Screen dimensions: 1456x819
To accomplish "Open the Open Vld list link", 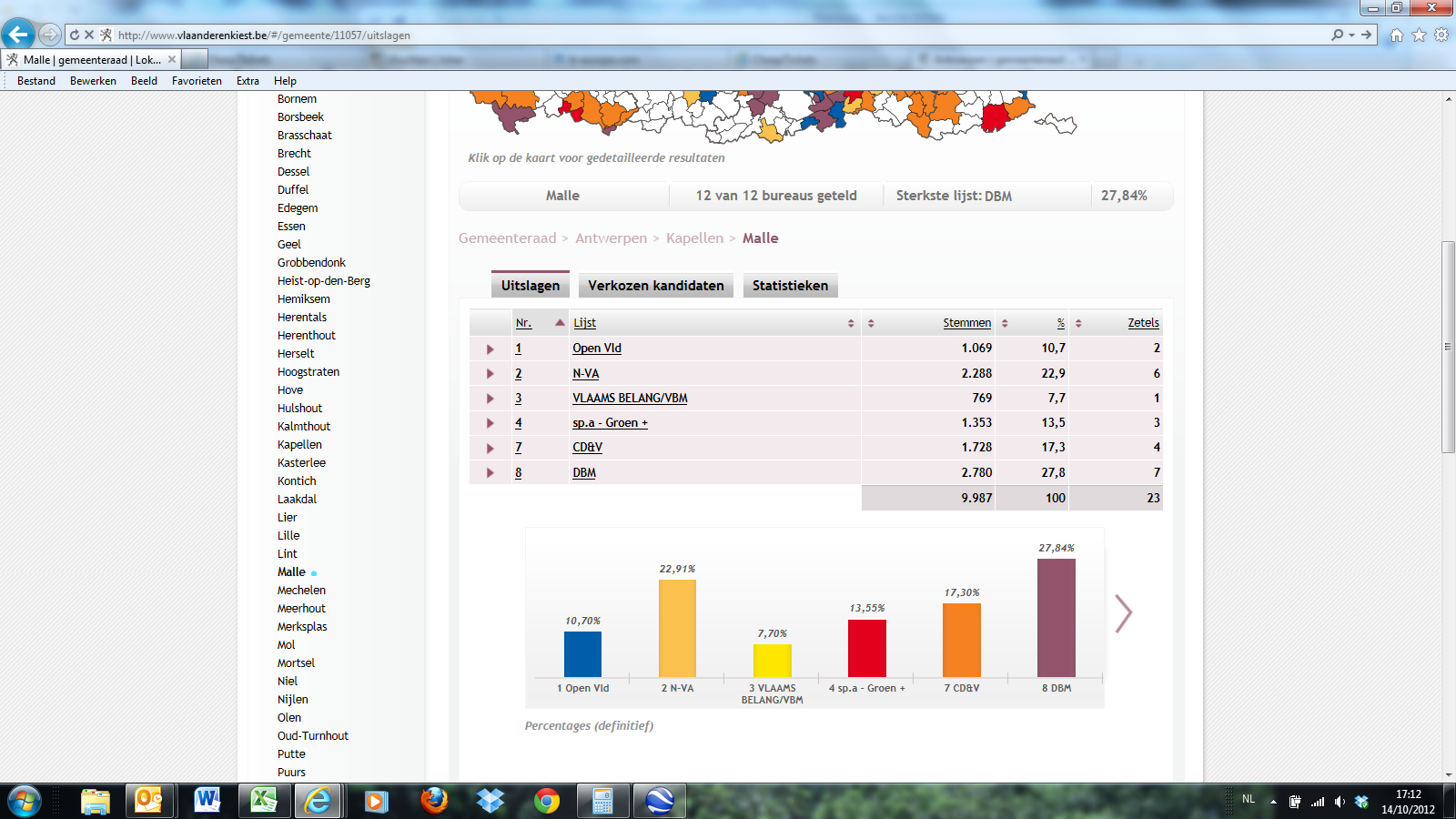I will click(x=597, y=349).
